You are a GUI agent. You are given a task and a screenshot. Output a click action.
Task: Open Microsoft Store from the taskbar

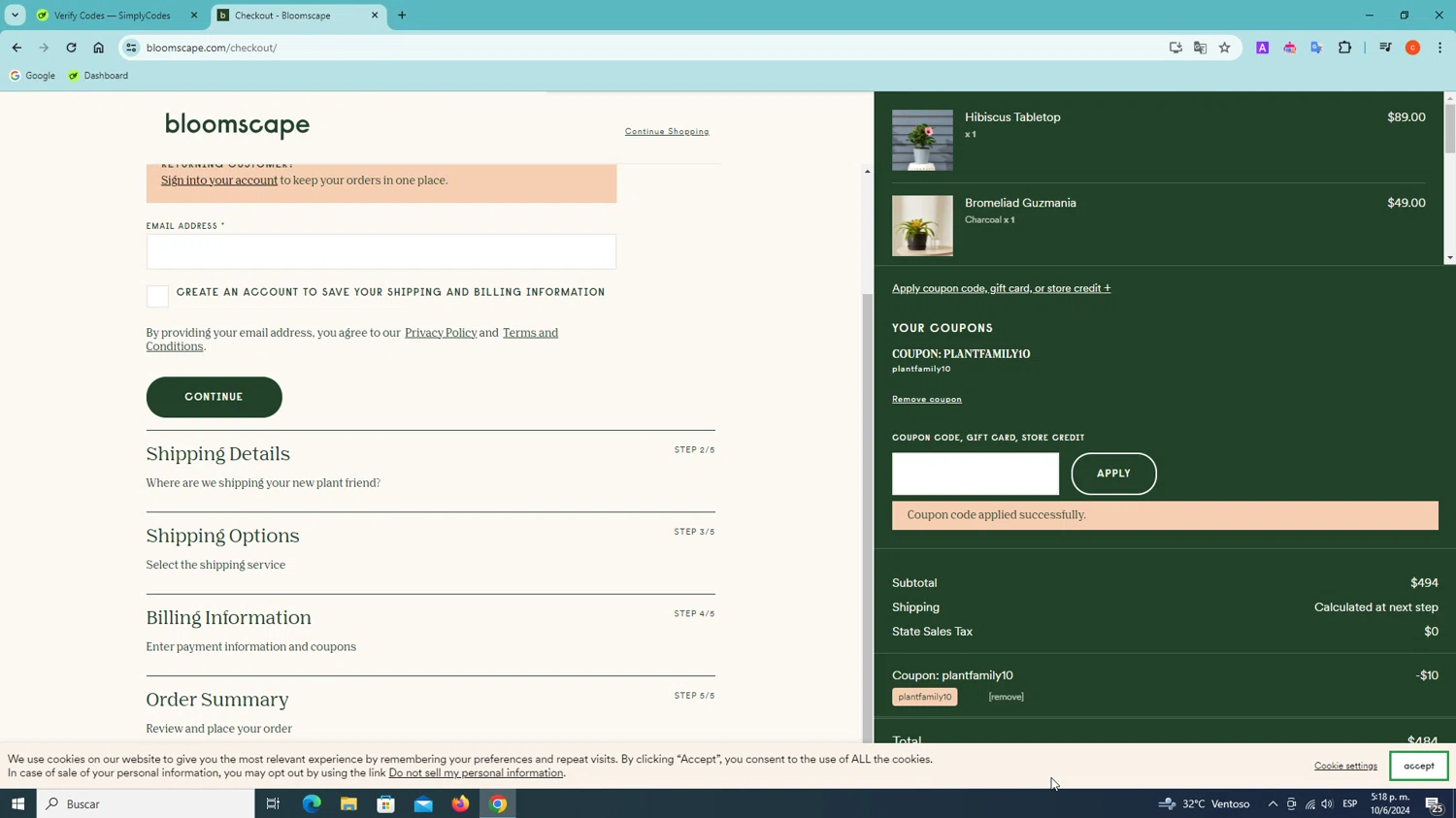pyautogui.click(x=386, y=803)
